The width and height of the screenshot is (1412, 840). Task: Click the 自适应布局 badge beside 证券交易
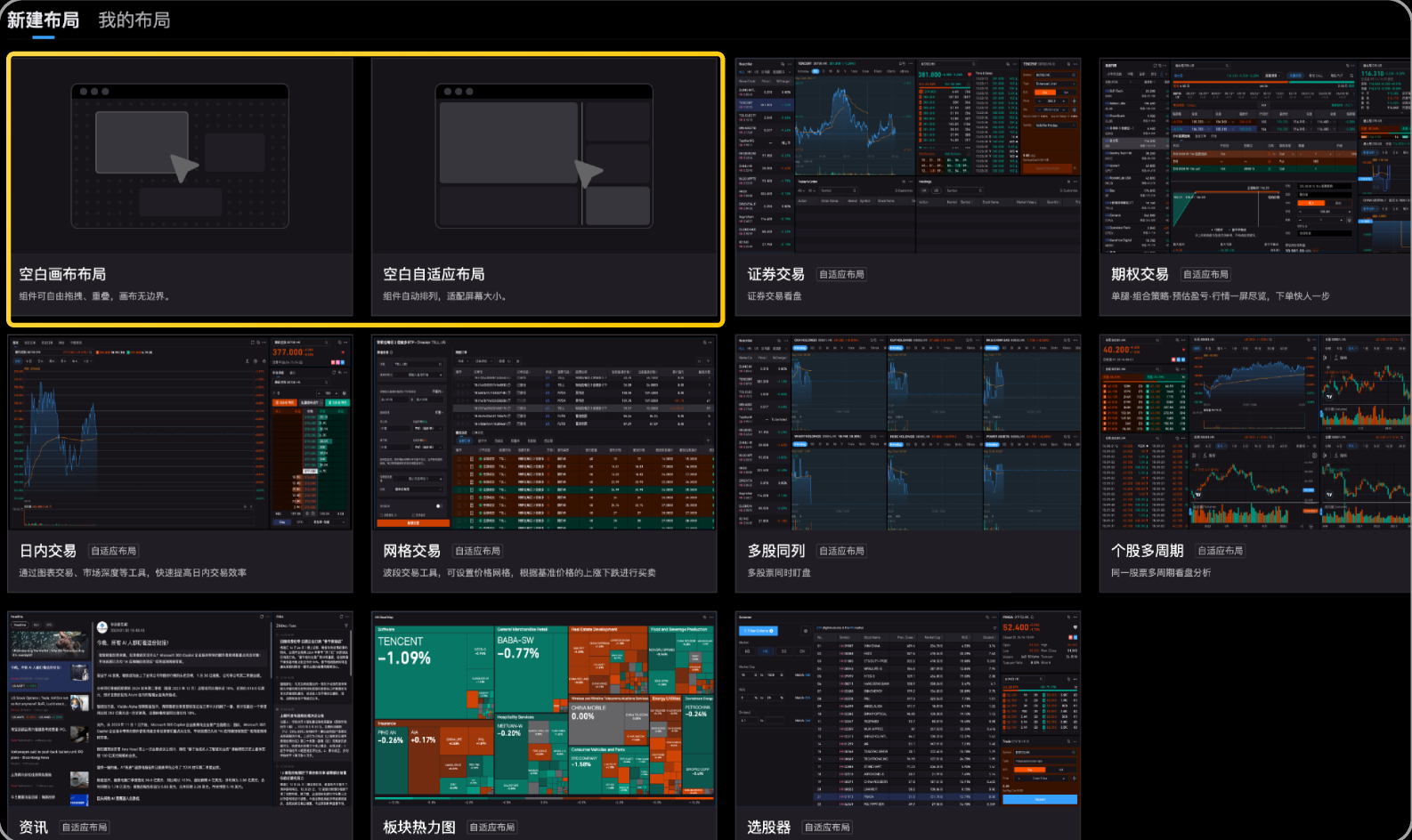pos(841,275)
